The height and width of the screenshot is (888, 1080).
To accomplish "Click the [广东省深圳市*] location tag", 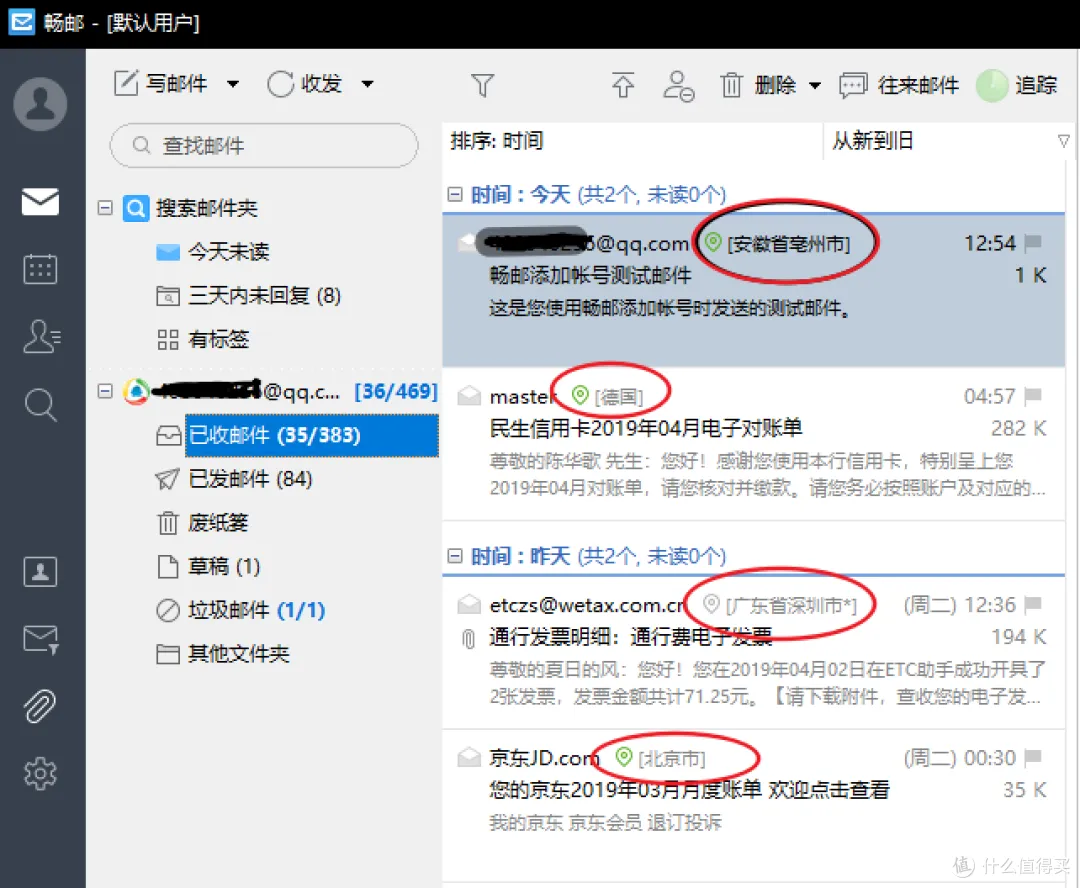I will 780,606.
